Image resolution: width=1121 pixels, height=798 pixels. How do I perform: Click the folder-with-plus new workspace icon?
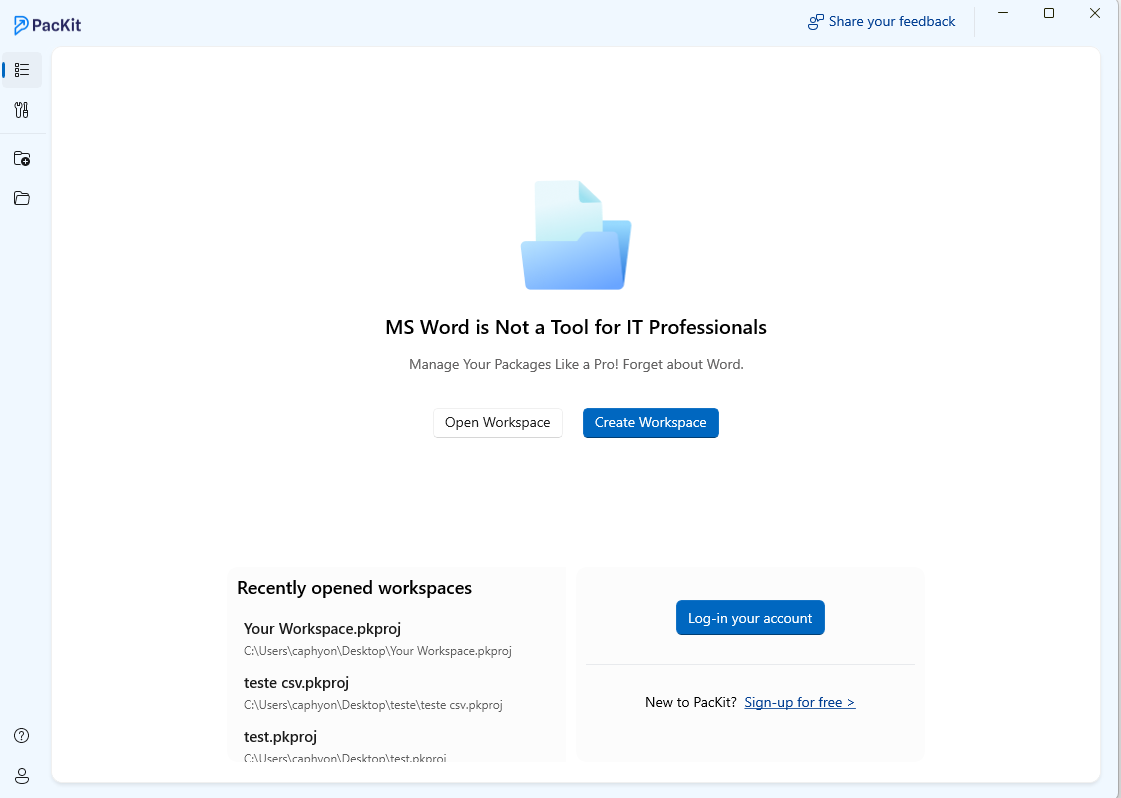click(x=22, y=158)
